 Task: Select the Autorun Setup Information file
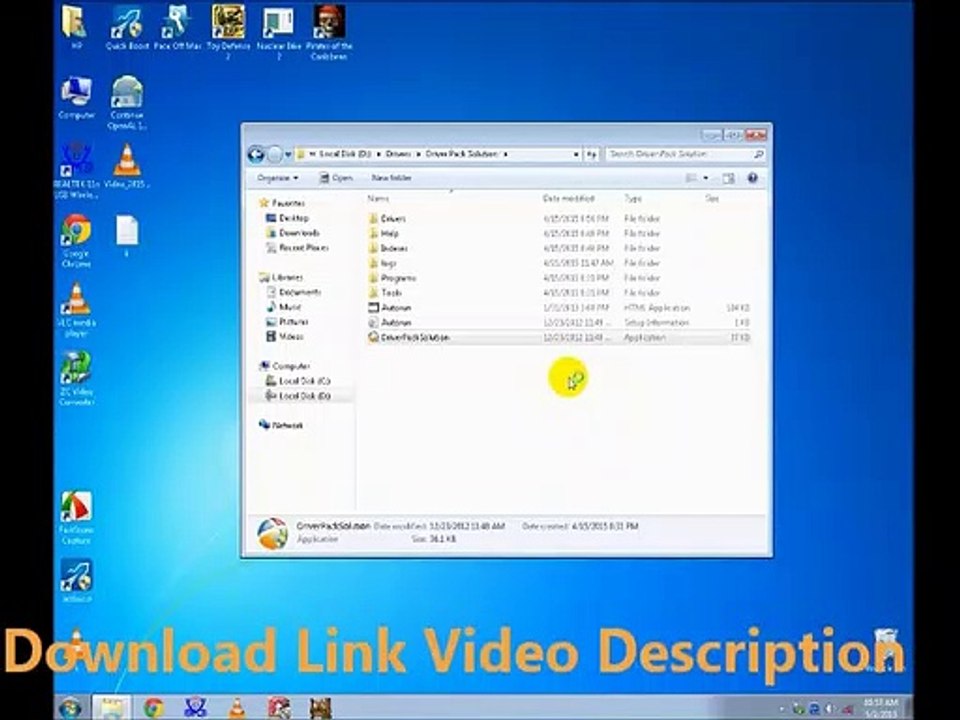[x=396, y=323]
